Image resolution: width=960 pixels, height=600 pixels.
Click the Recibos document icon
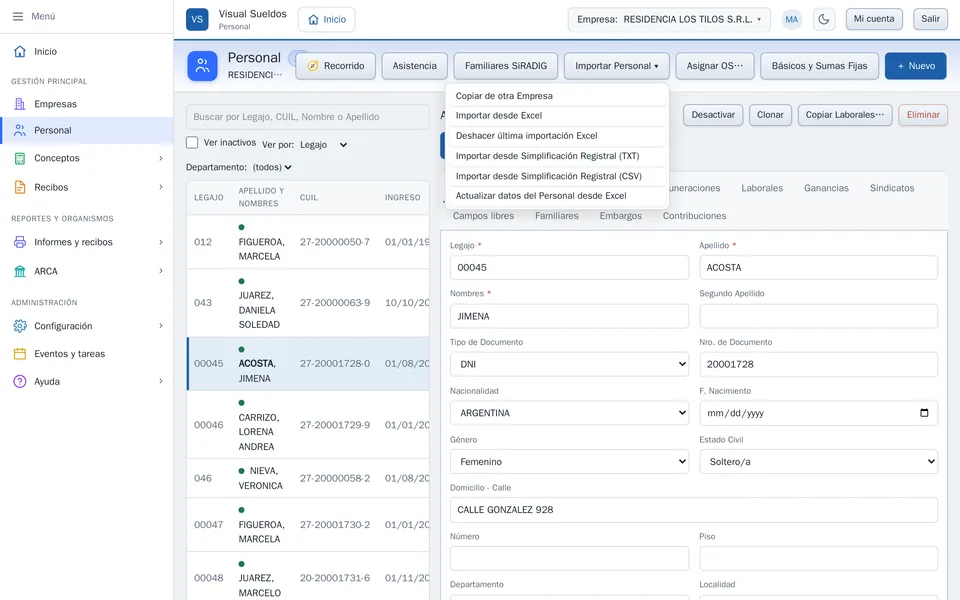[x=20, y=187]
